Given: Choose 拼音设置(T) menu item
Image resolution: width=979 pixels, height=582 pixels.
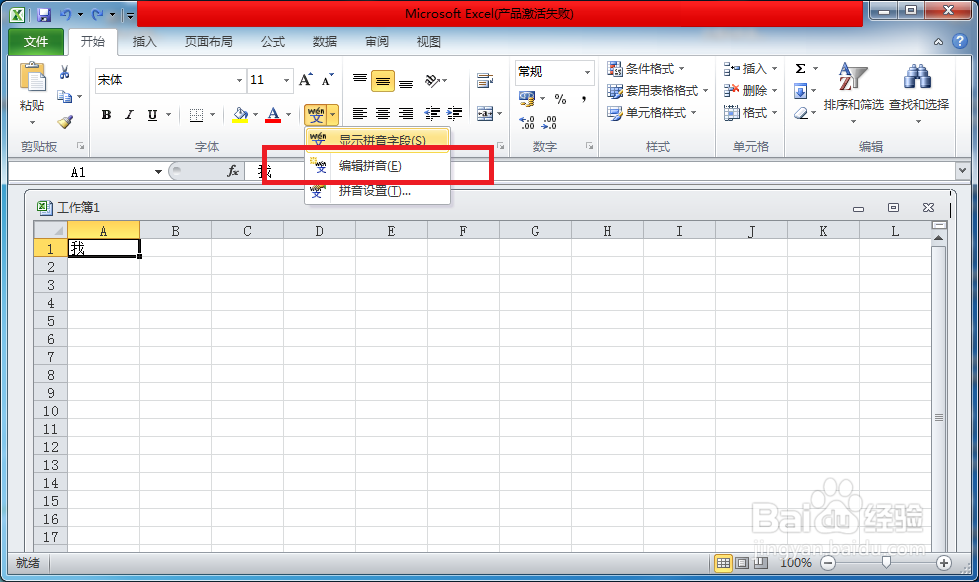Looking at the screenshot, I should pyautogui.click(x=378, y=191).
